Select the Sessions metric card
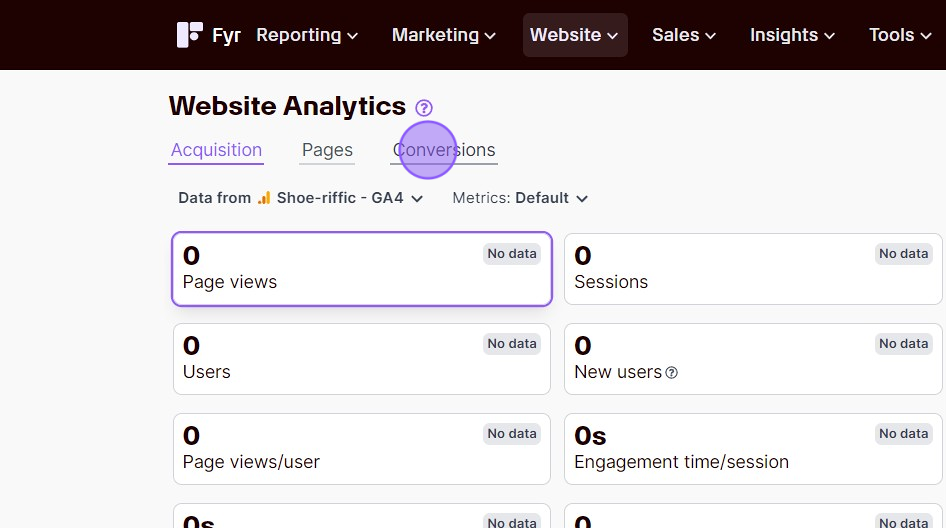Screen dimensions: 946x528 (753, 269)
